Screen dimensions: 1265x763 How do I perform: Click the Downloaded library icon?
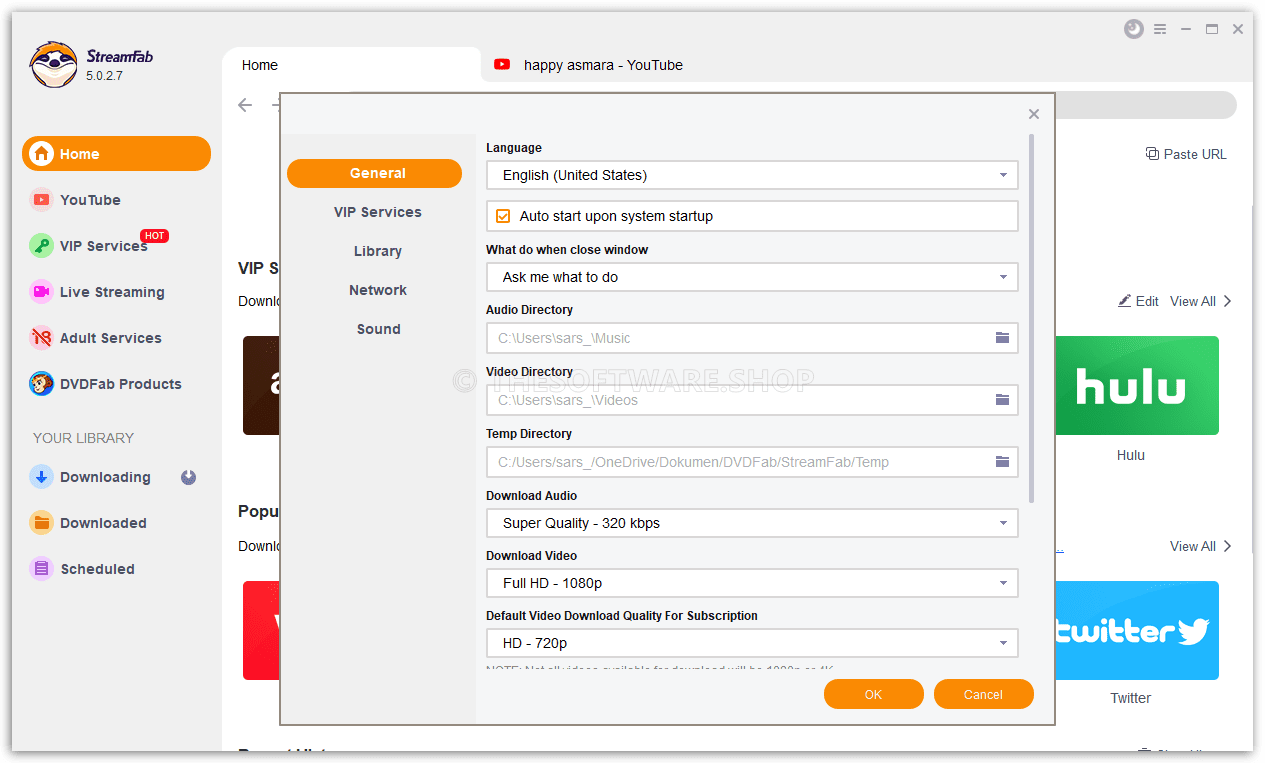(x=41, y=523)
